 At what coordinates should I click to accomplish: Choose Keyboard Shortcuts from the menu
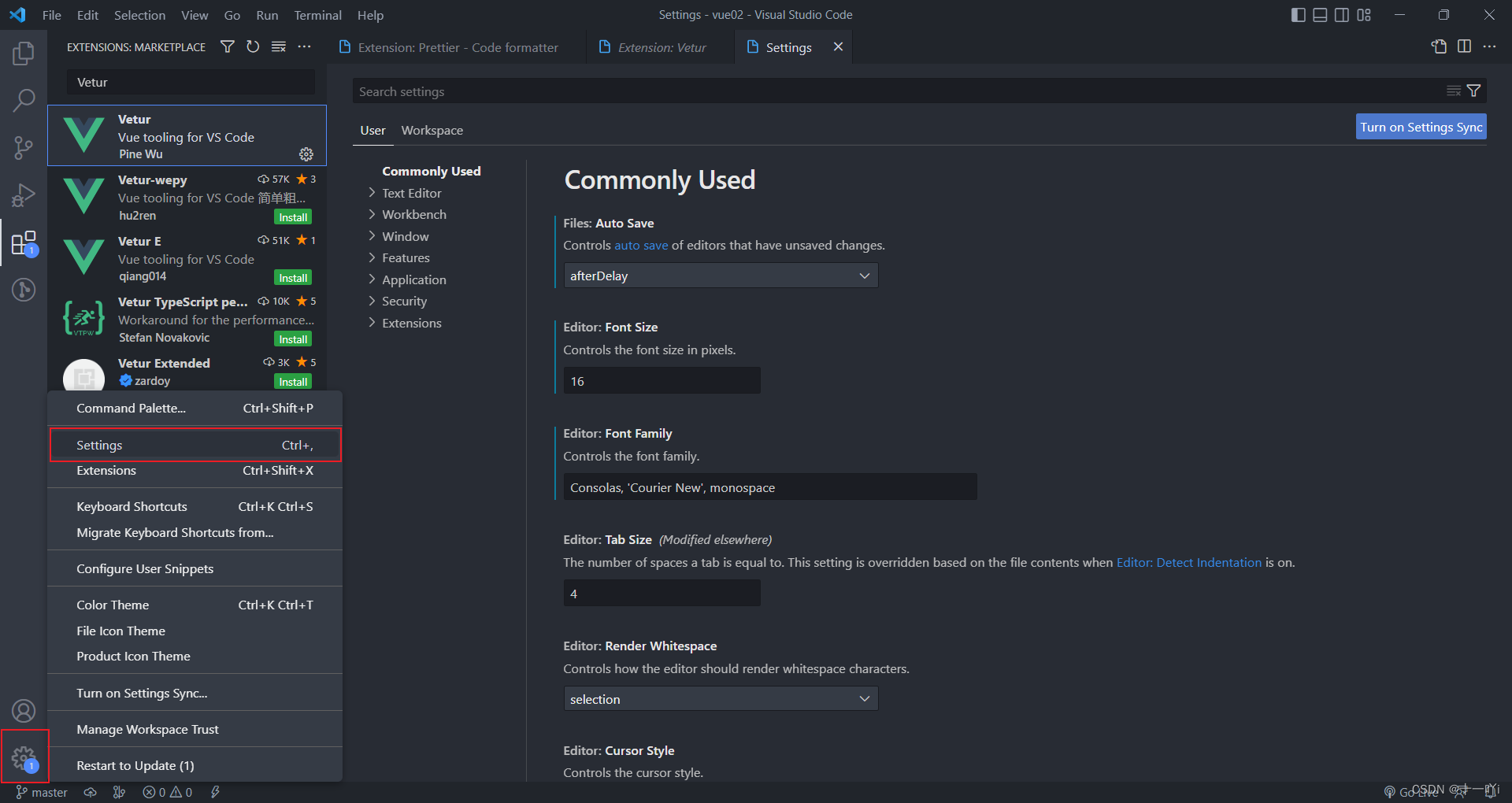pyautogui.click(x=195, y=506)
